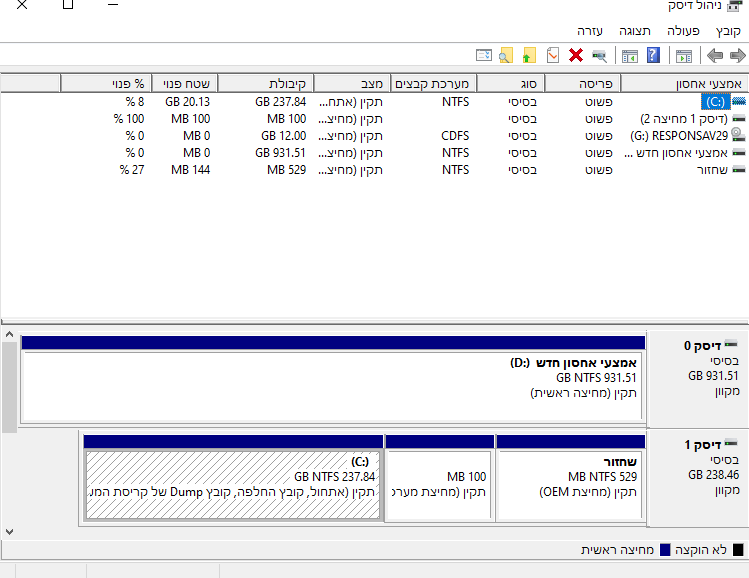Select the (C:) volume in the list
The width and height of the screenshot is (749, 578).
click(714, 101)
